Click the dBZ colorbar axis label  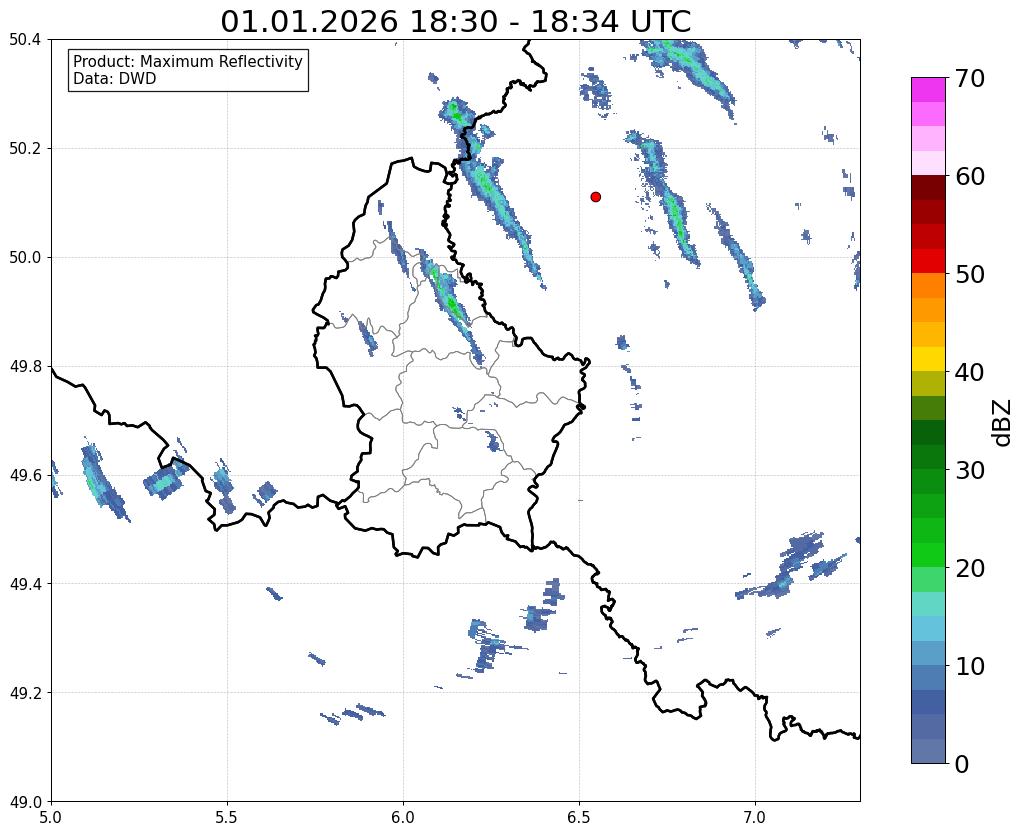pyautogui.click(x=1003, y=423)
